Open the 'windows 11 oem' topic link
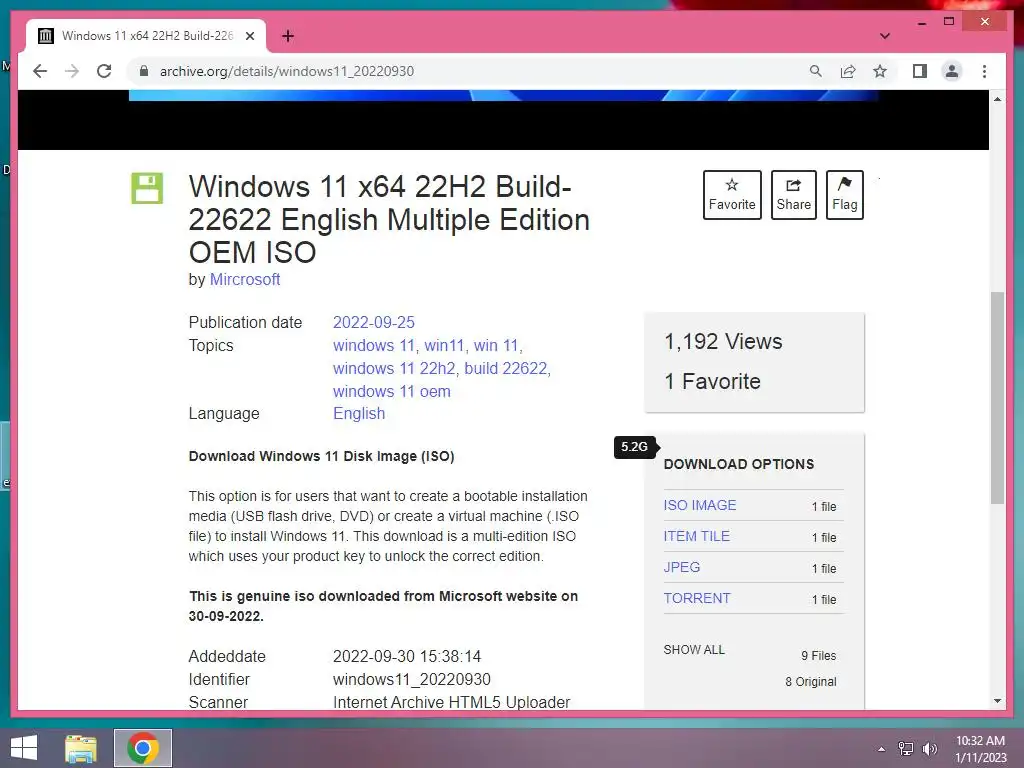The width and height of the screenshot is (1024, 768). click(x=392, y=391)
